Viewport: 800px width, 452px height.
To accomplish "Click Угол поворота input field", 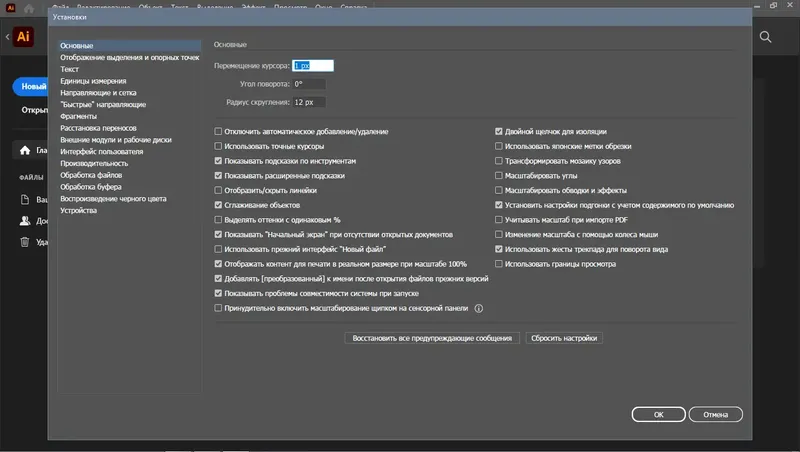I will pos(309,84).
